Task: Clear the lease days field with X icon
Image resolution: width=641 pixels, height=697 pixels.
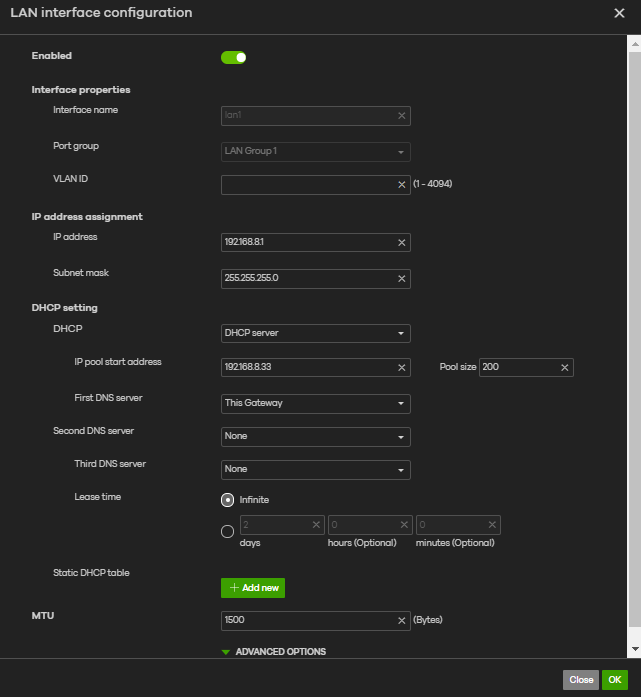Action: 316,524
